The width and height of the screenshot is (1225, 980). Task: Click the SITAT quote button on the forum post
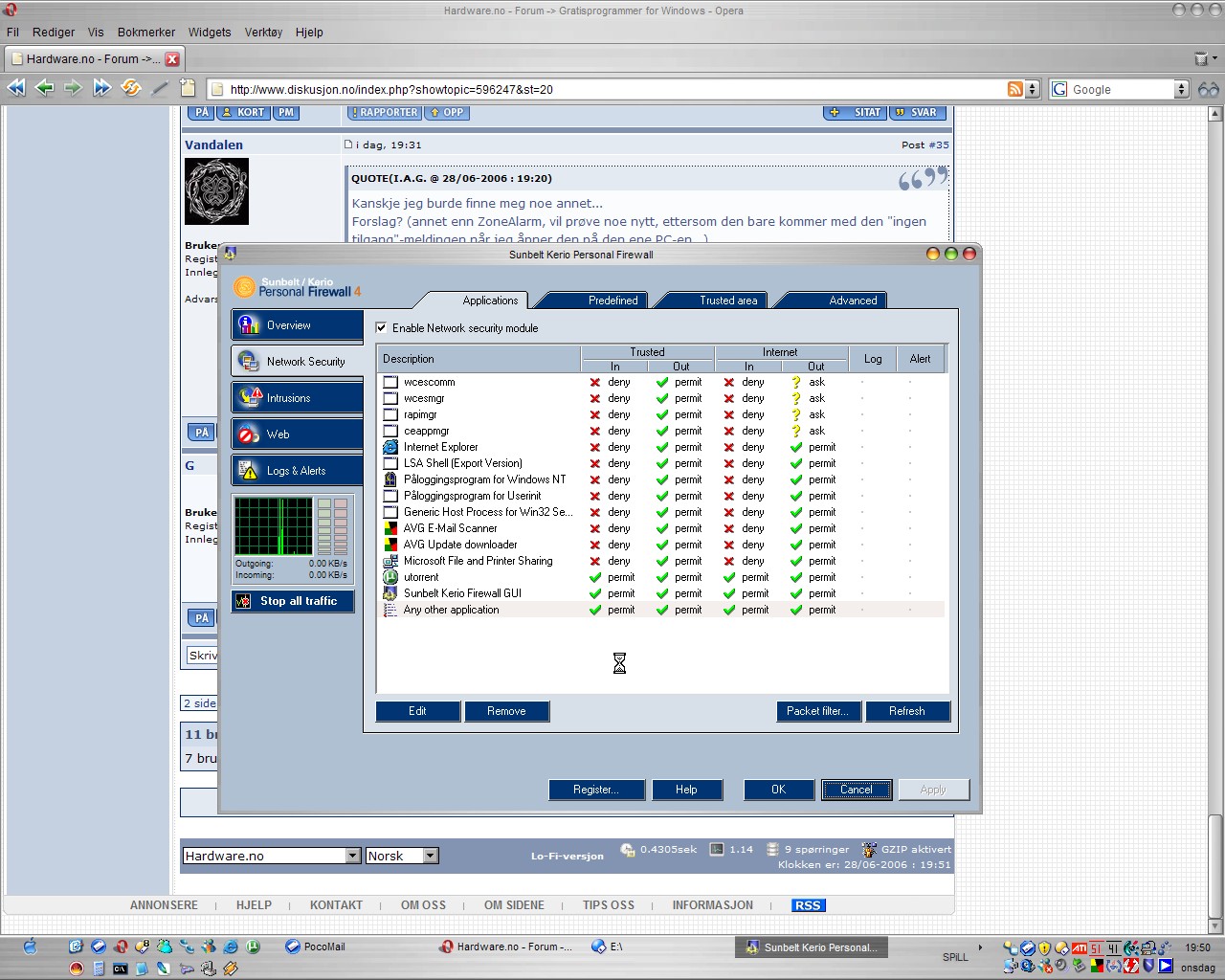tap(856, 112)
